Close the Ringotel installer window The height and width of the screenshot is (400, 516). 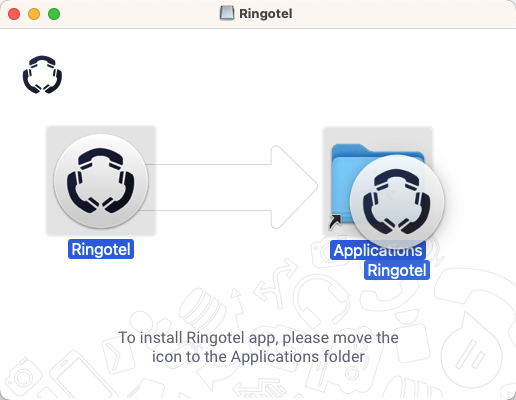click(14, 14)
